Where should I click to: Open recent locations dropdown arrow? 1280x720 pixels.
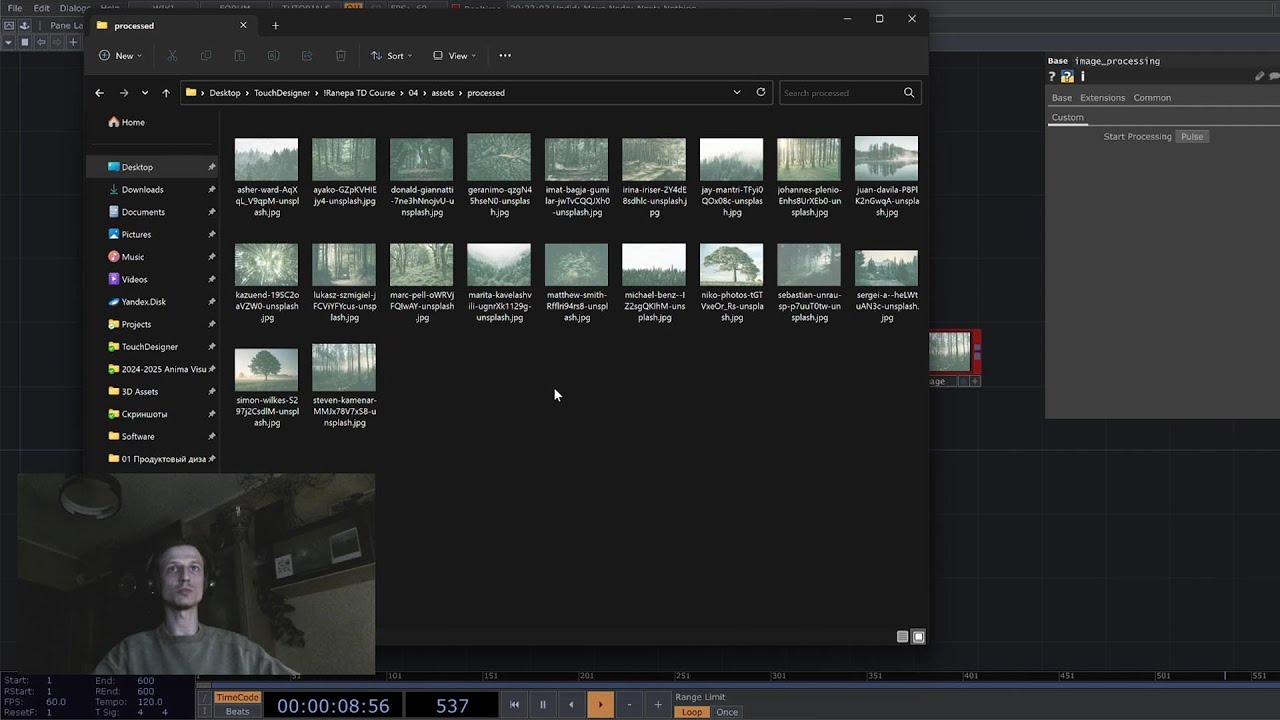tap(145, 93)
